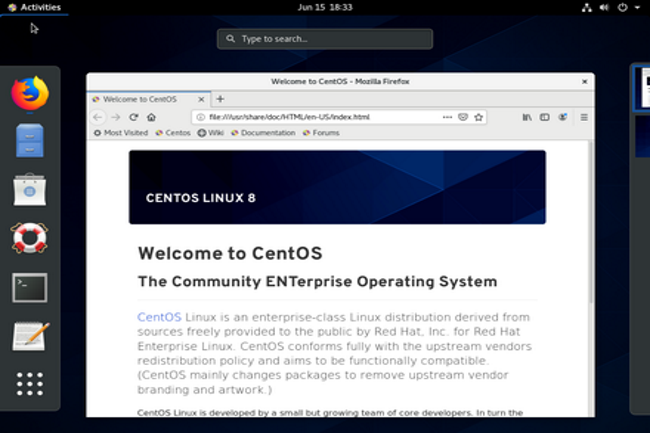Open the Forums bookmark
Screen dimensions: 650x433
[x=321, y=133]
